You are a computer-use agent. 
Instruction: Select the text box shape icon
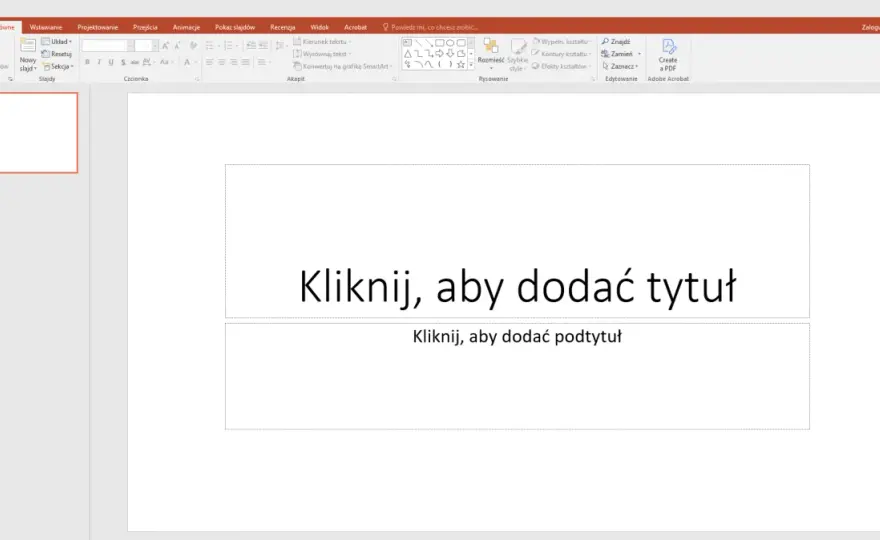[x=407, y=43]
